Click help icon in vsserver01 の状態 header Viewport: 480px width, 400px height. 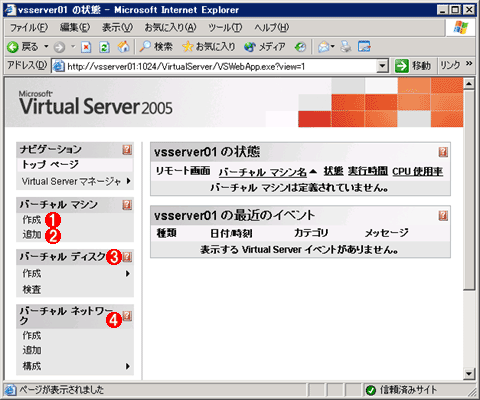(443, 152)
